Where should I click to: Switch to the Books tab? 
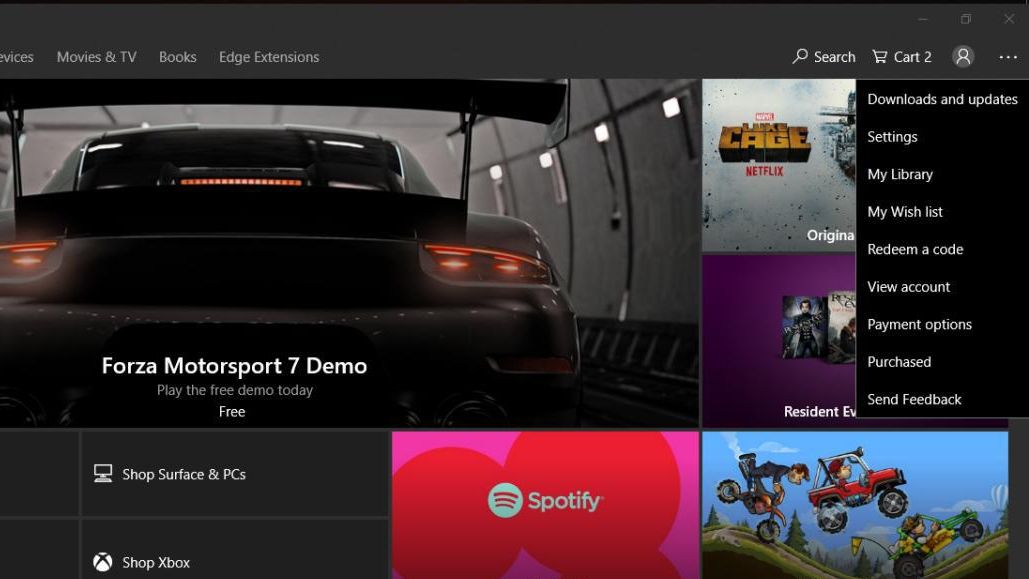coord(177,57)
